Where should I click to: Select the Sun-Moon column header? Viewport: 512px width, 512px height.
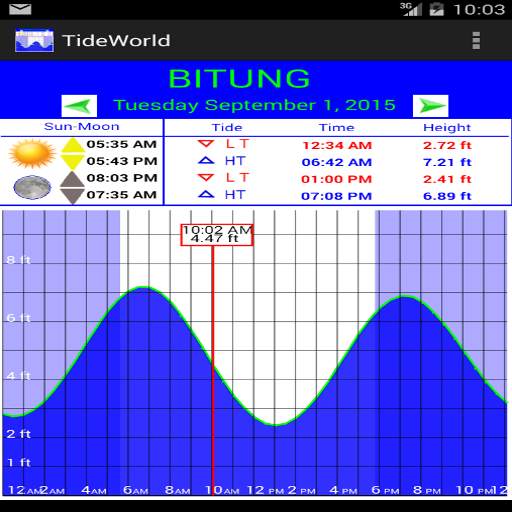(x=82, y=127)
